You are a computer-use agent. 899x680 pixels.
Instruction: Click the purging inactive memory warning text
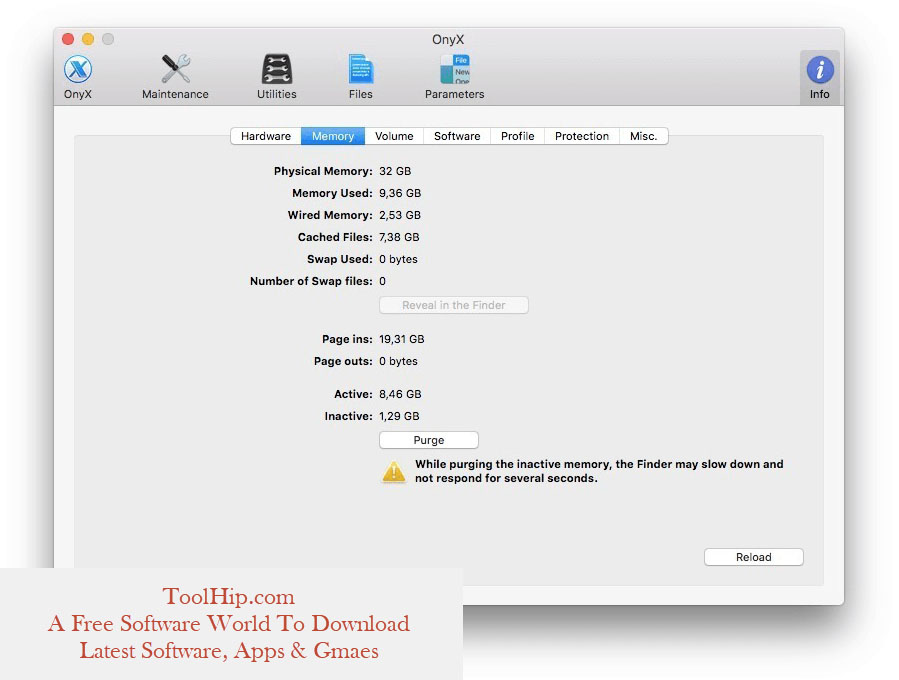(x=599, y=471)
